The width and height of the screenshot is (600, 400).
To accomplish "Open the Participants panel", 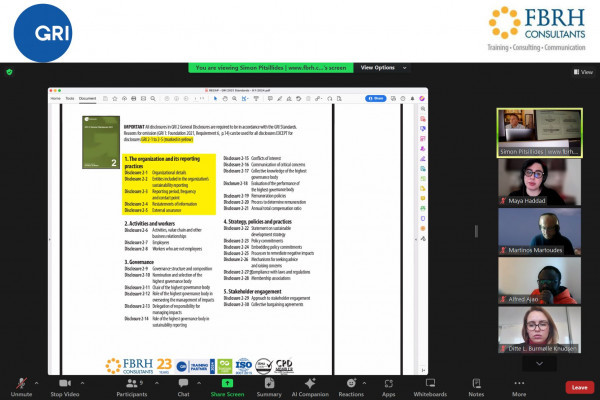I will click(x=131, y=383).
